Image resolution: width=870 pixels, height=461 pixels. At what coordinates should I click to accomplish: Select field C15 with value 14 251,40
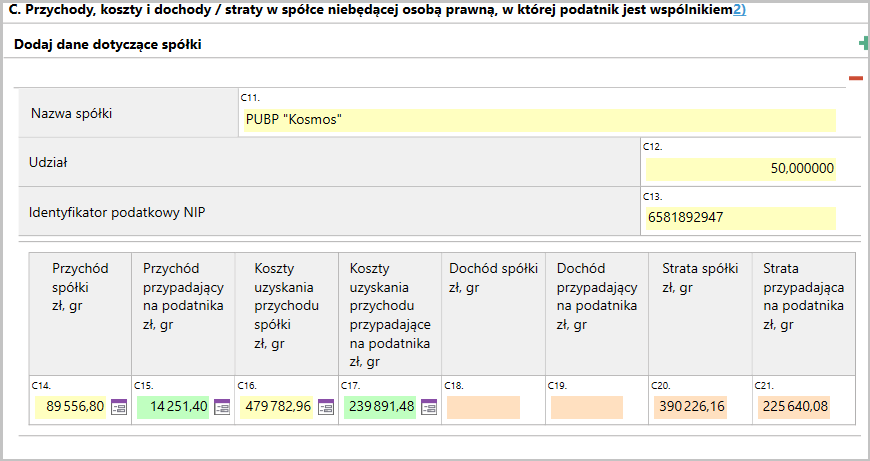point(173,407)
